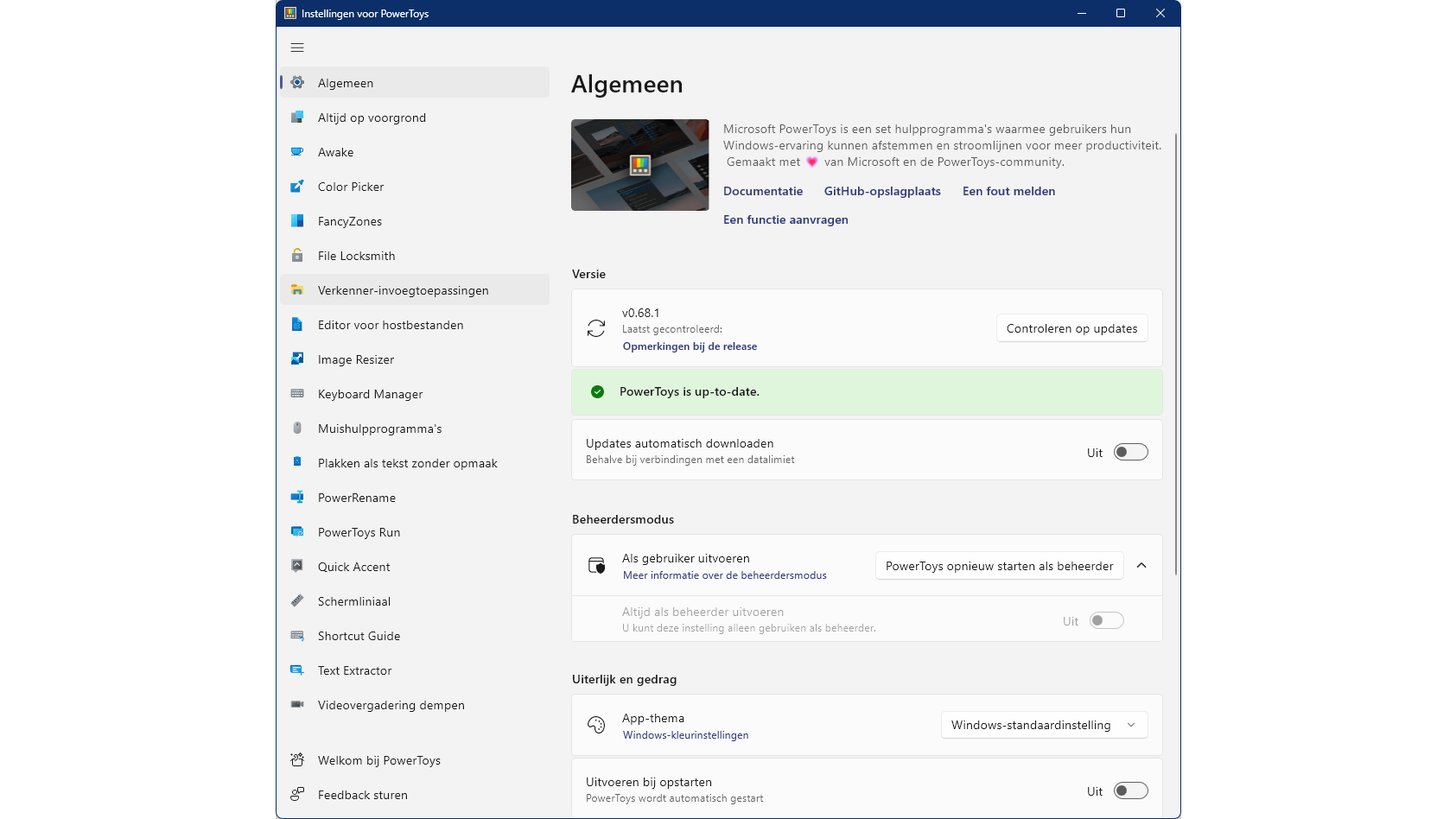The image size is (1456, 819).
Task: Click the Color Picker sidebar icon
Action: pos(297,187)
